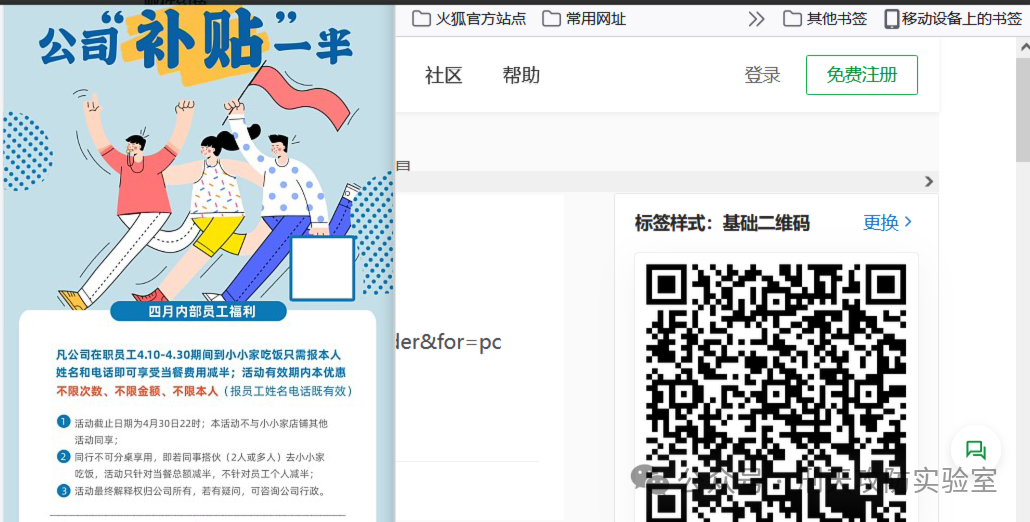Click the right arrow on the gray bar
The width and height of the screenshot is (1030, 522).
tap(928, 181)
